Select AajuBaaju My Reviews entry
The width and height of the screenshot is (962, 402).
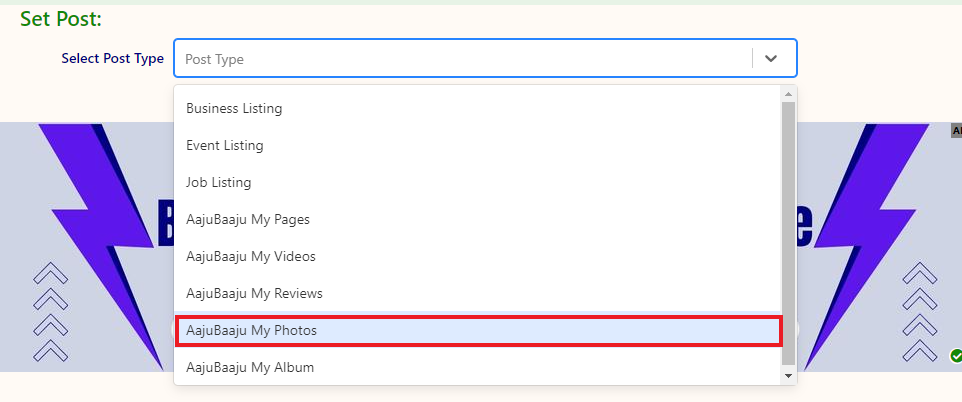point(254,293)
